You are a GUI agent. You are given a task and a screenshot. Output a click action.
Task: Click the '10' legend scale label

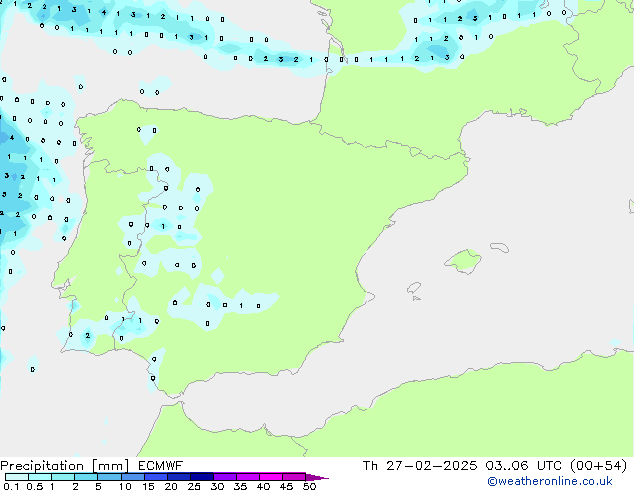[125, 486]
